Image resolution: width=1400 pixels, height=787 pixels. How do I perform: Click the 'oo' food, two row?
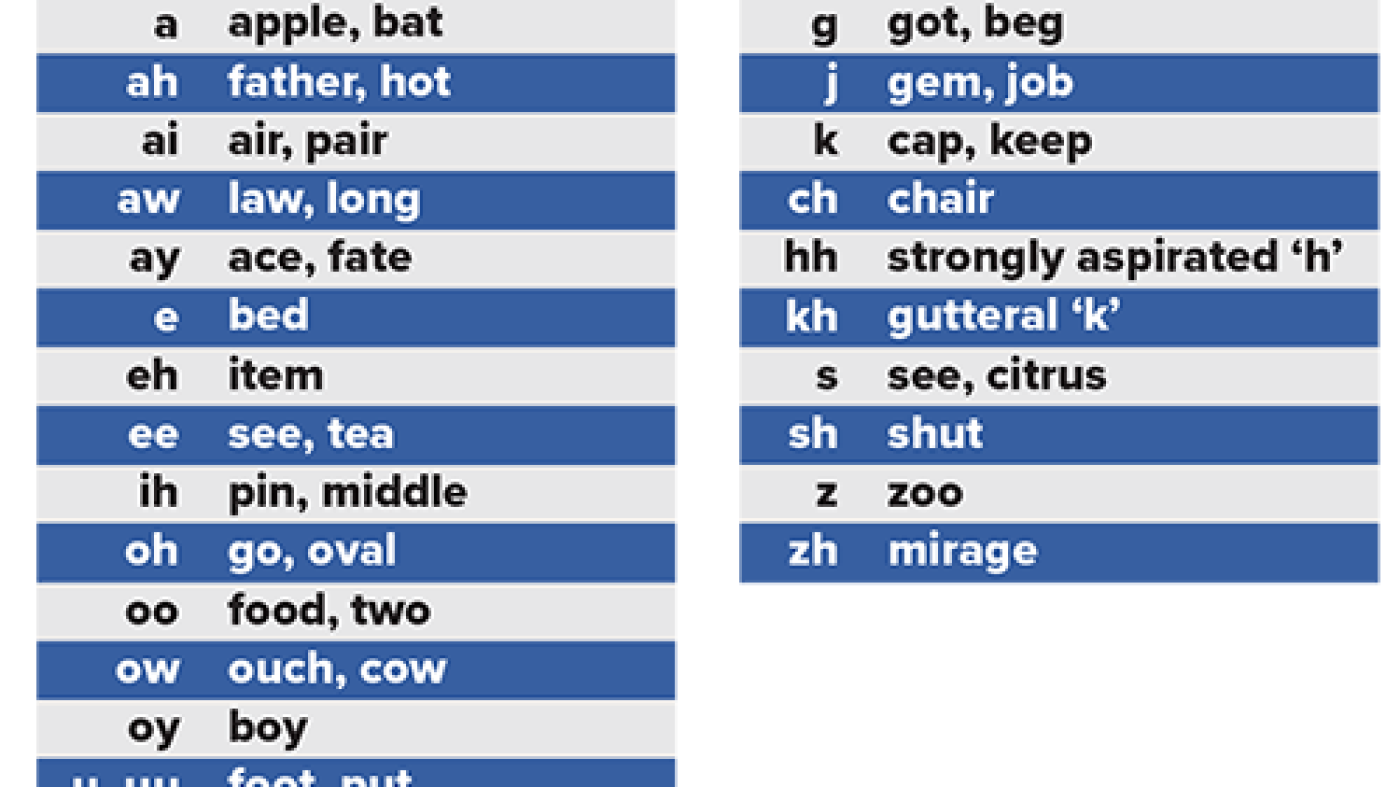[x=356, y=610]
